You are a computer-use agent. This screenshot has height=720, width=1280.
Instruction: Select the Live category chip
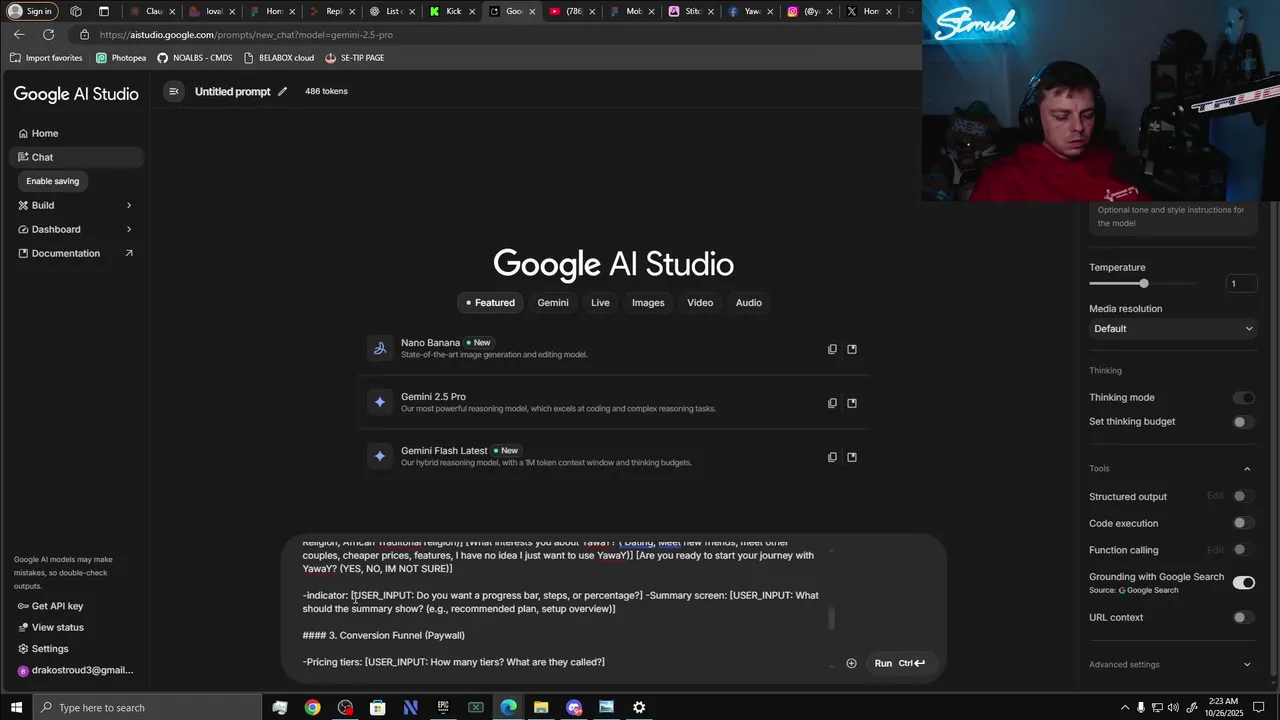pyautogui.click(x=600, y=303)
